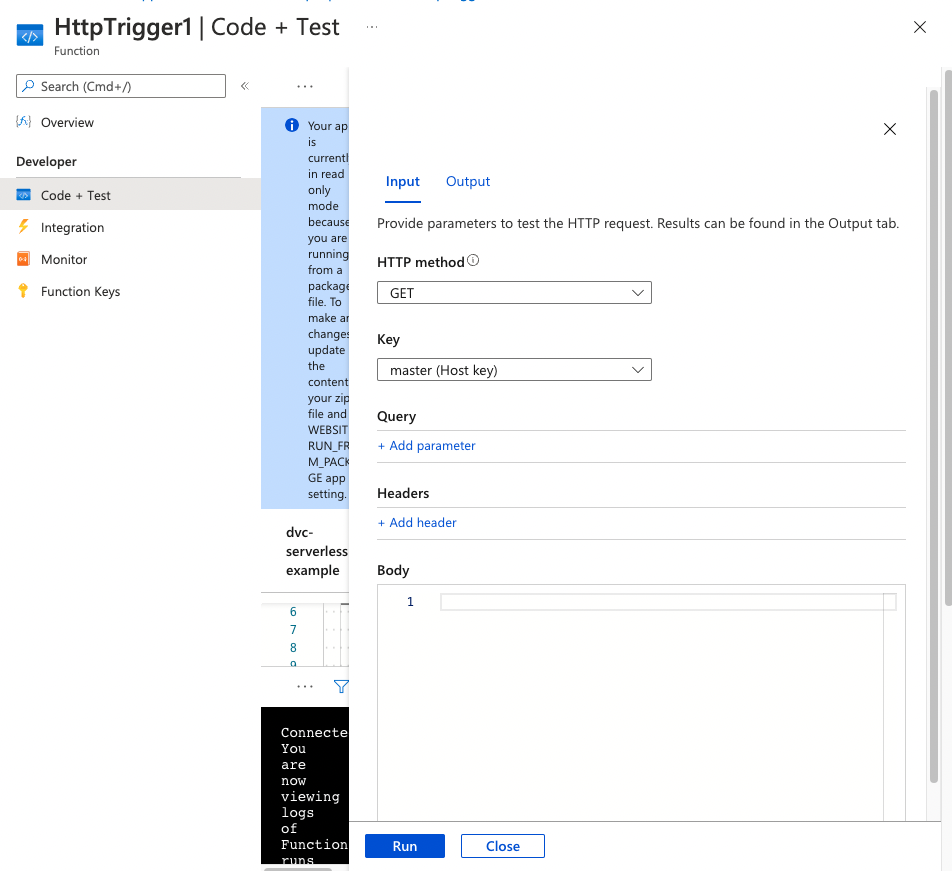This screenshot has width=952, height=871.
Task: Click the log filter funnel icon
Action: (x=340, y=687)
